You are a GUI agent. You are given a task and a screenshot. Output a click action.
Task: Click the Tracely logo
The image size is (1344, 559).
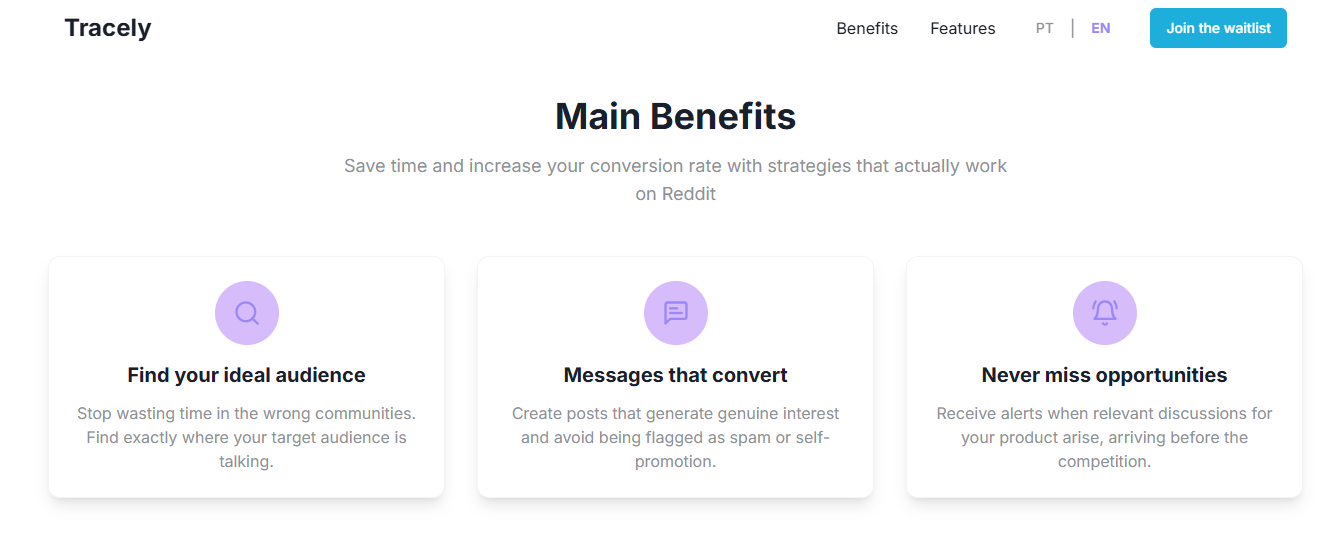pyautogui.click(x=108, y=28)
